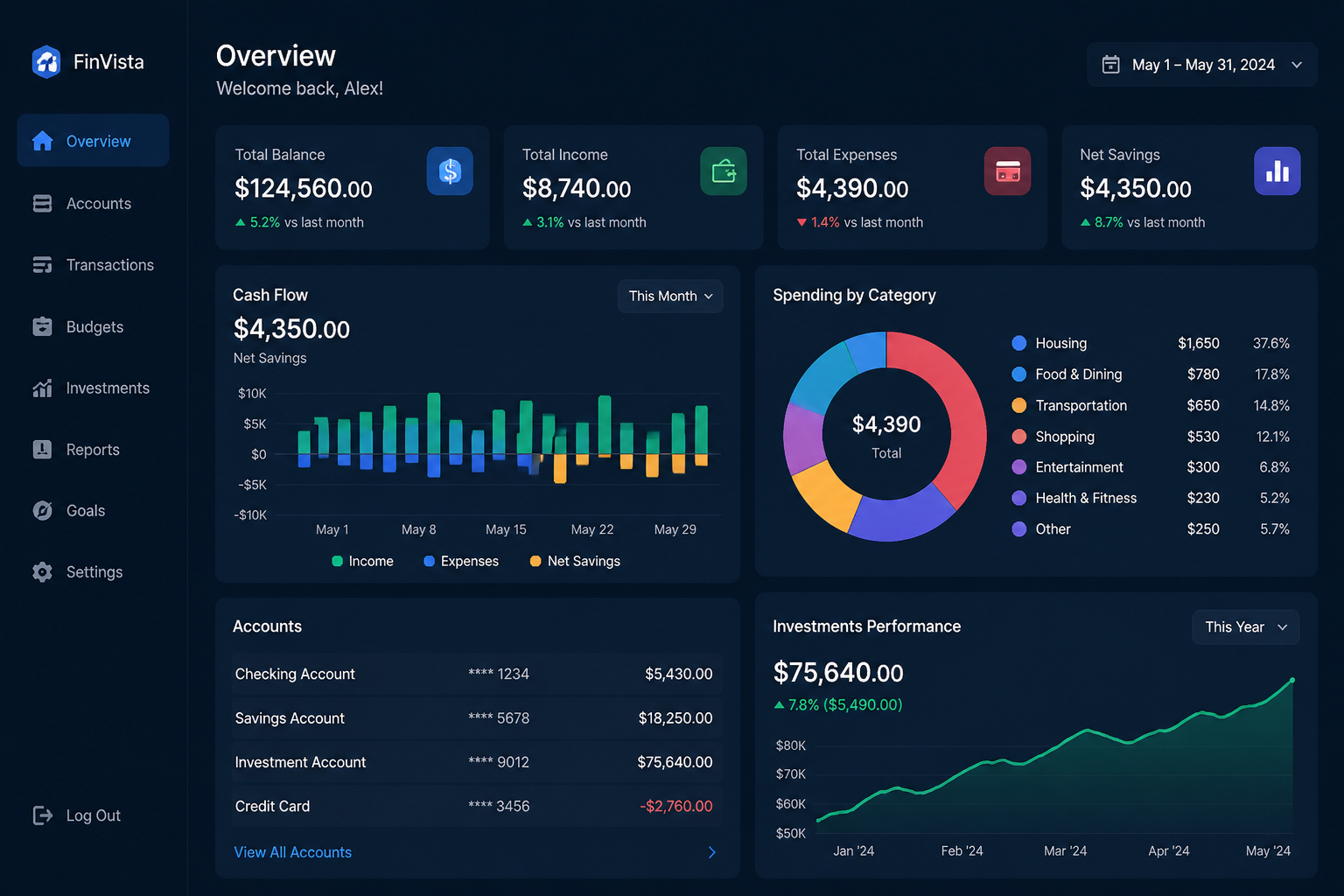Click the Transportation color dot

point(1018,405)
